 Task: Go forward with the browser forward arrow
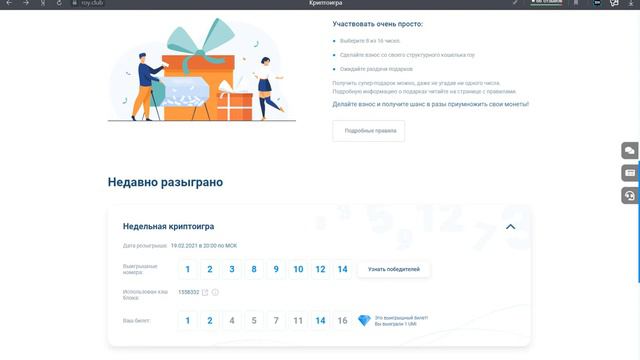tap(26, 3)
